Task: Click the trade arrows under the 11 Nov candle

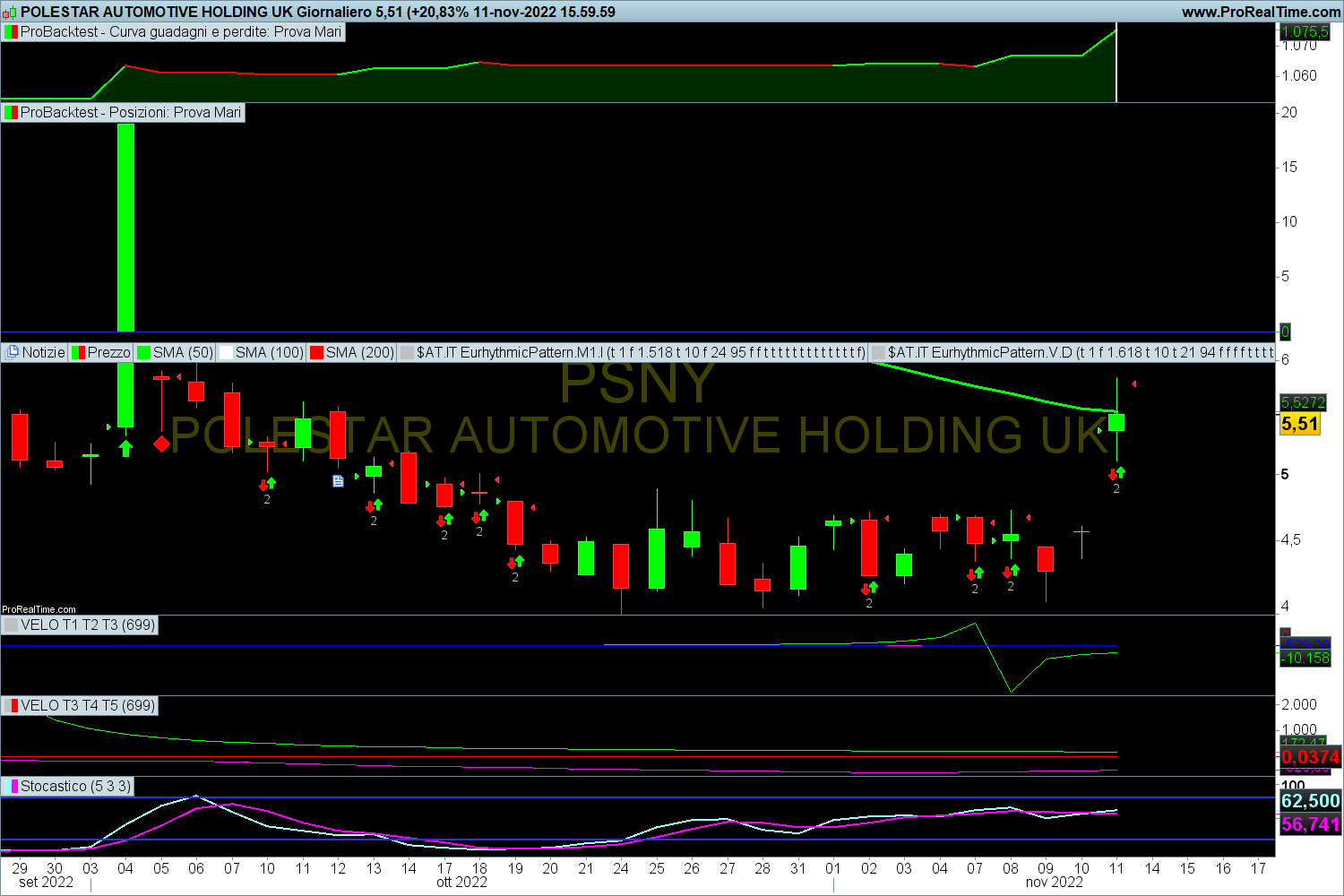Action: (x=1116, y=474)
